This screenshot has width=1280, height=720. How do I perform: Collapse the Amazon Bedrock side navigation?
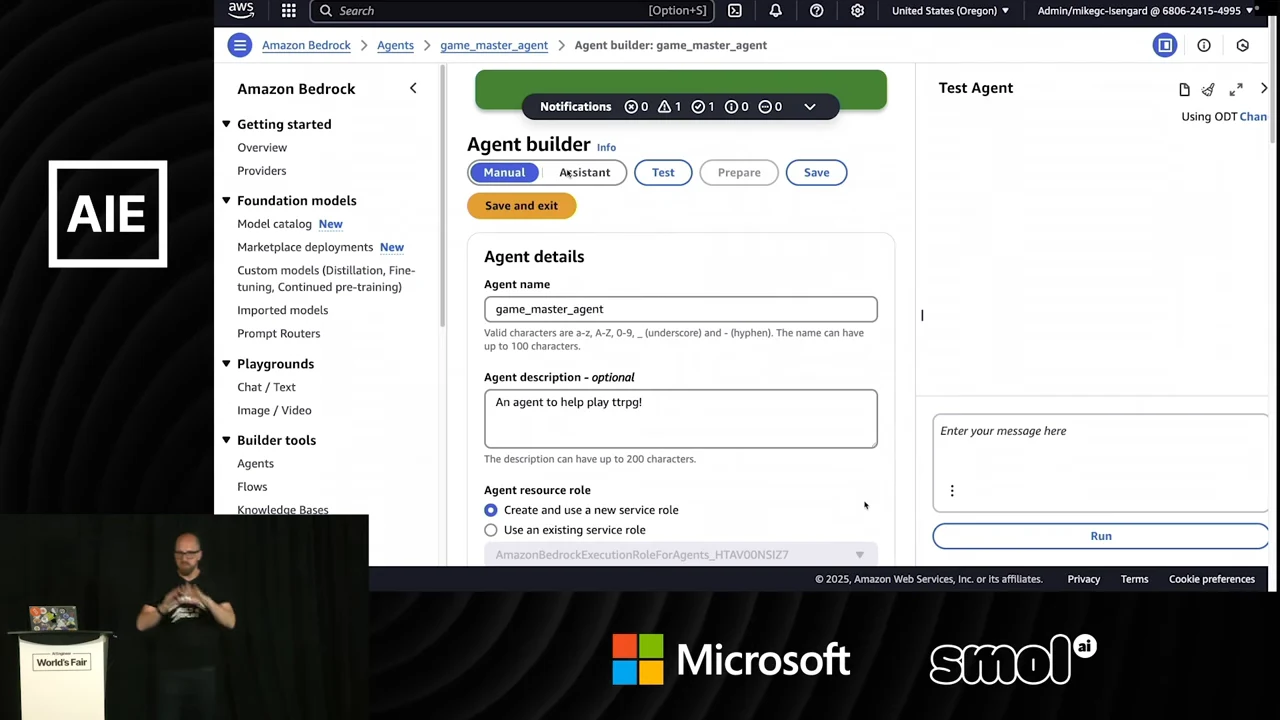pos(413,88)
